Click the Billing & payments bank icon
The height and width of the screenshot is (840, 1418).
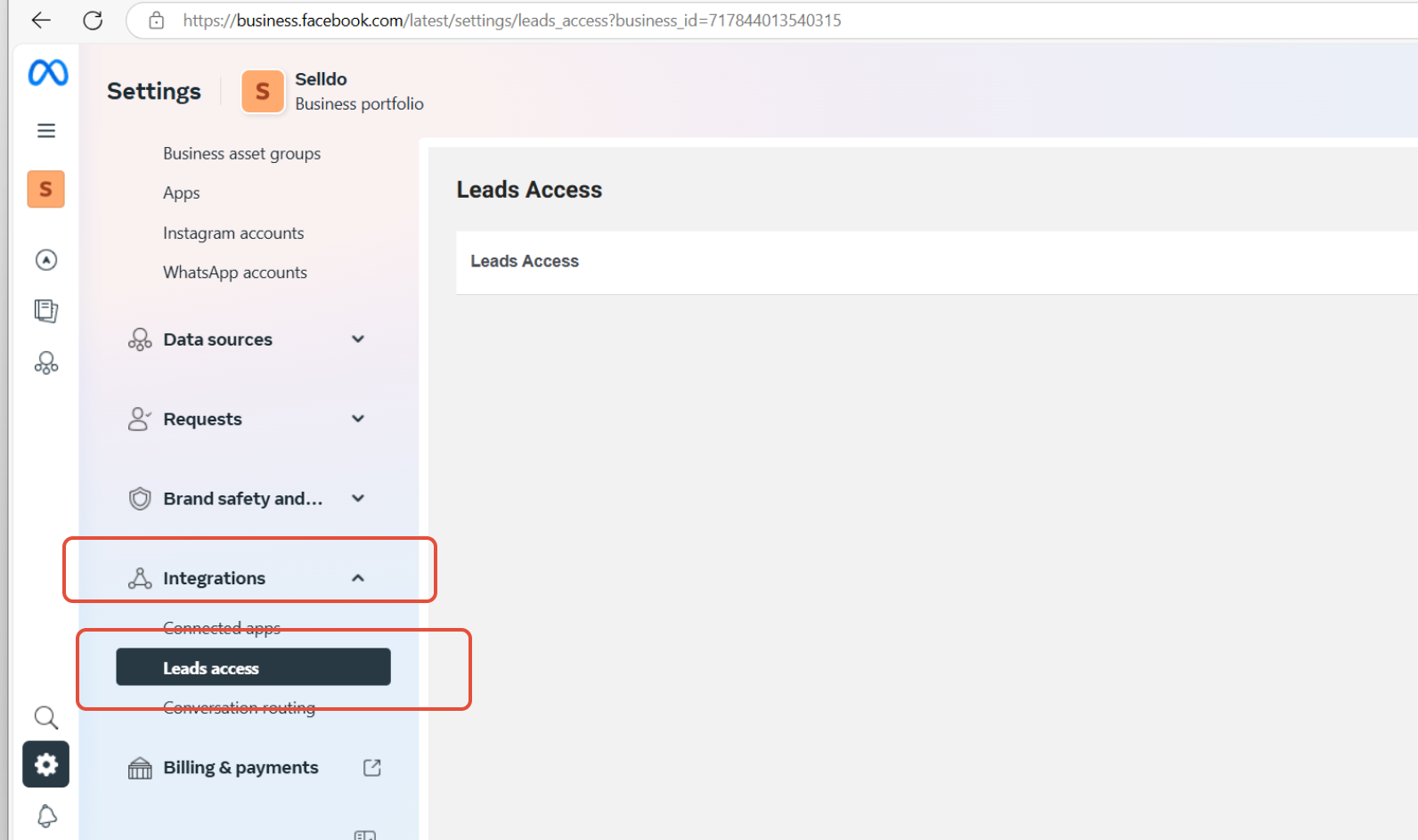(x=140, y=768)
